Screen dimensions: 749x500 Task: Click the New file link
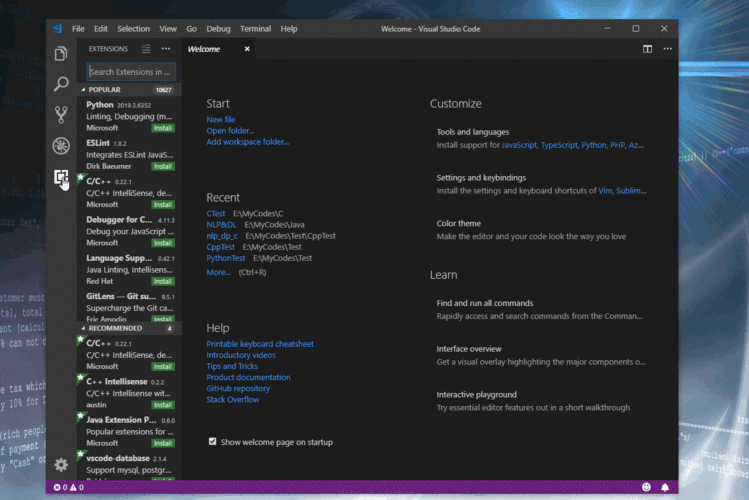click(221, 119)
